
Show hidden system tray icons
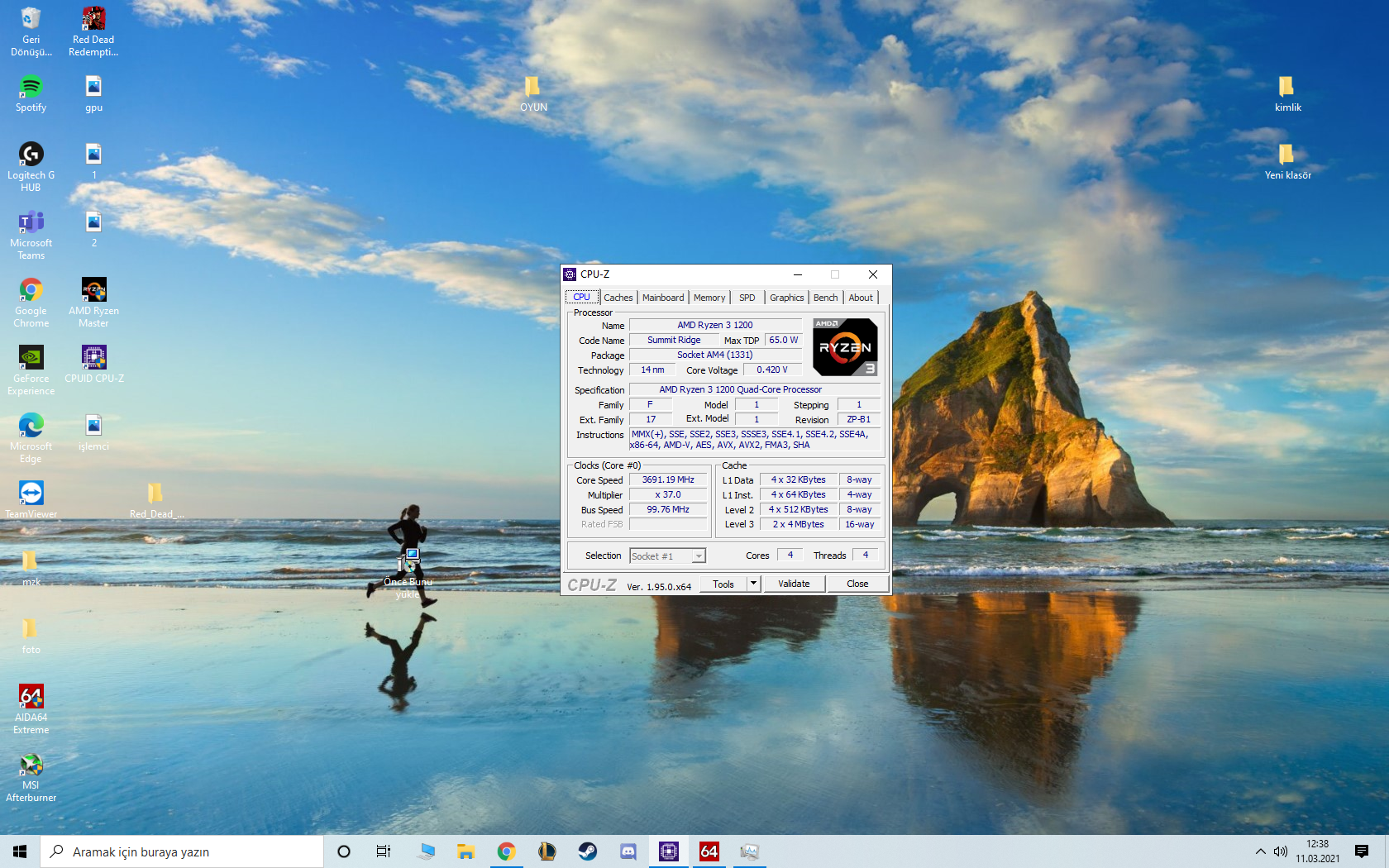coord(1260,851)
